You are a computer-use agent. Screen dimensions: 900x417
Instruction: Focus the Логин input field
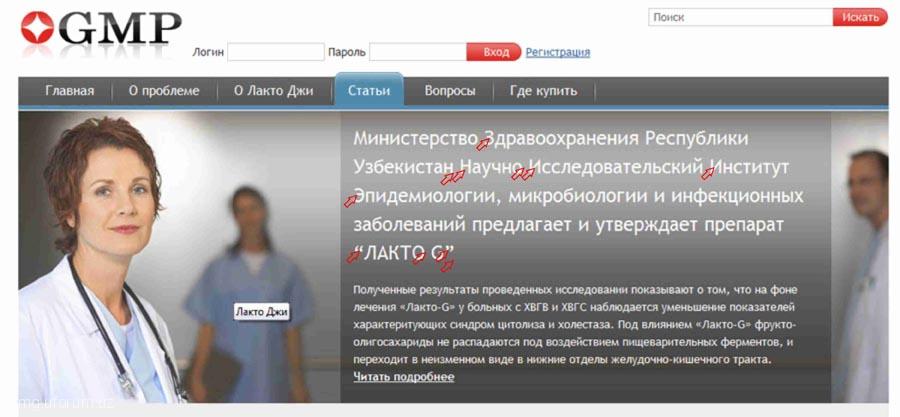pyautogui.click(x=275, y=52)
